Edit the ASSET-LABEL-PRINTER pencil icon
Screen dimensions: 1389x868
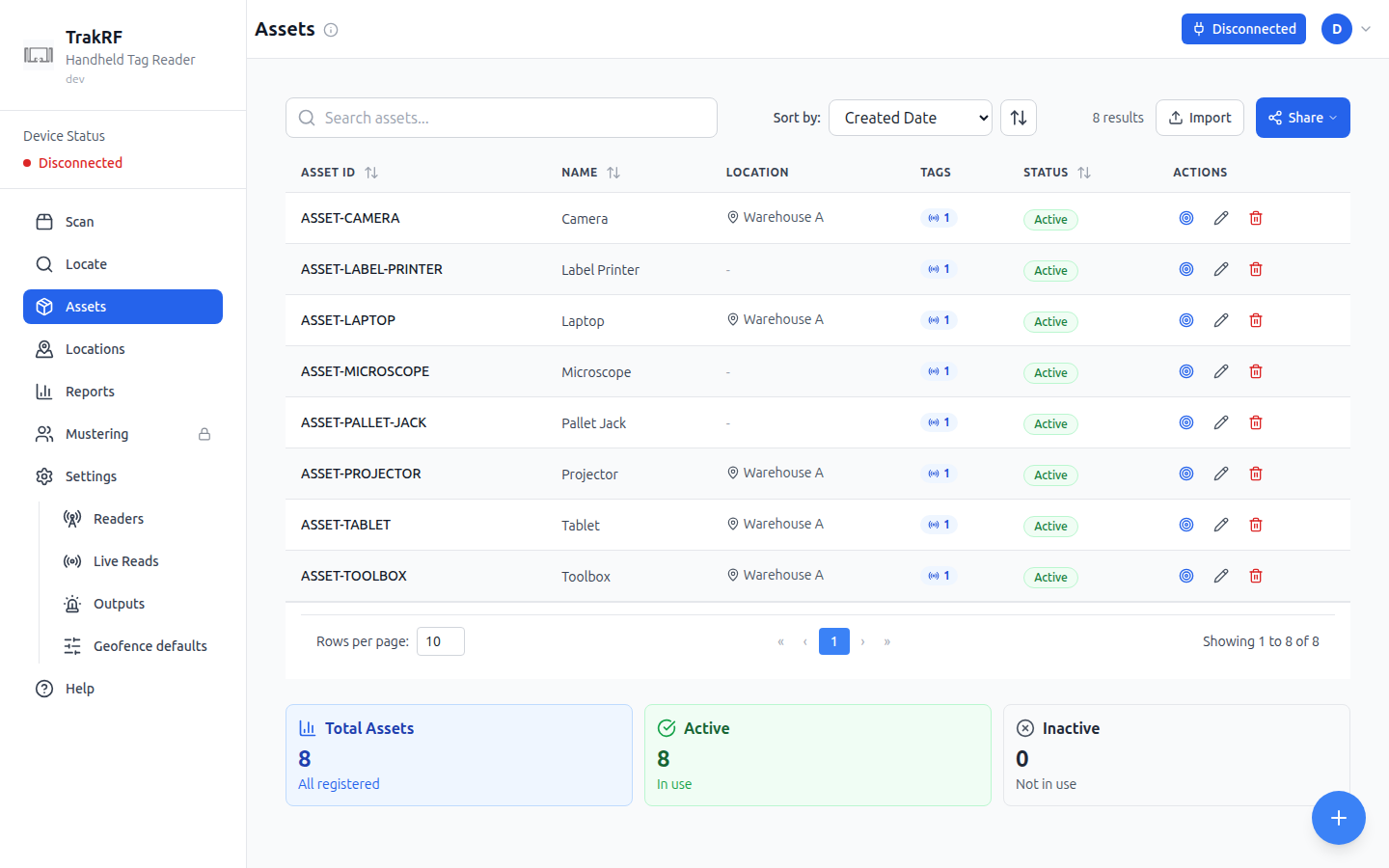[1221, 269]
